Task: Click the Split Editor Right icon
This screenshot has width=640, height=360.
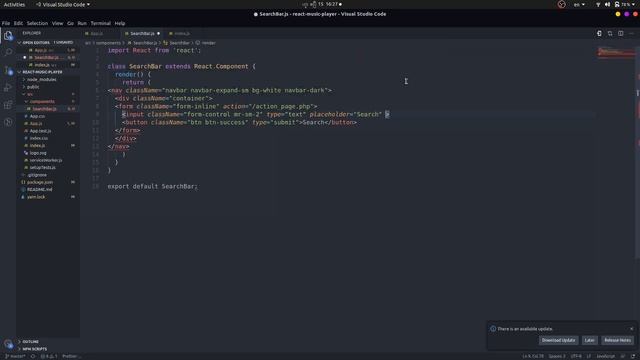Action: [x=620, y=33]
